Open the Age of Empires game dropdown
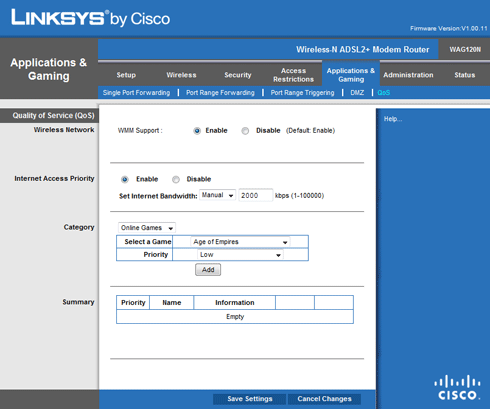Screen dimensions: 490x409 click(240, 242)
